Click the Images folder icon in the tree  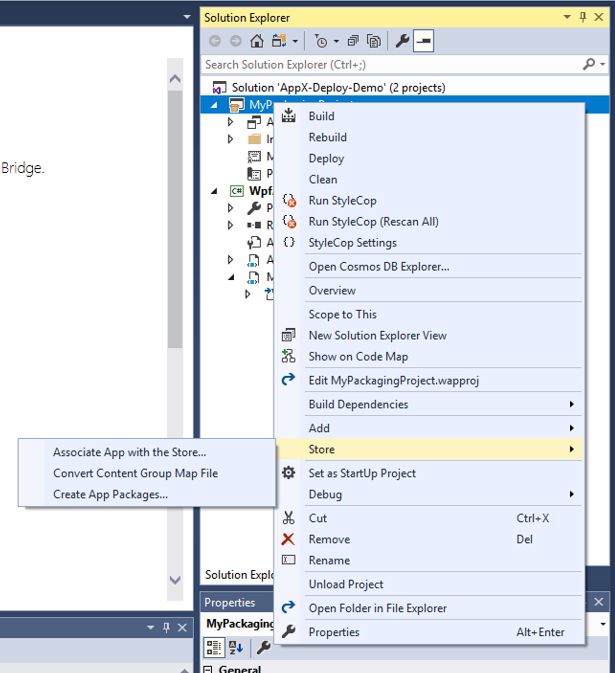point(254,139)
